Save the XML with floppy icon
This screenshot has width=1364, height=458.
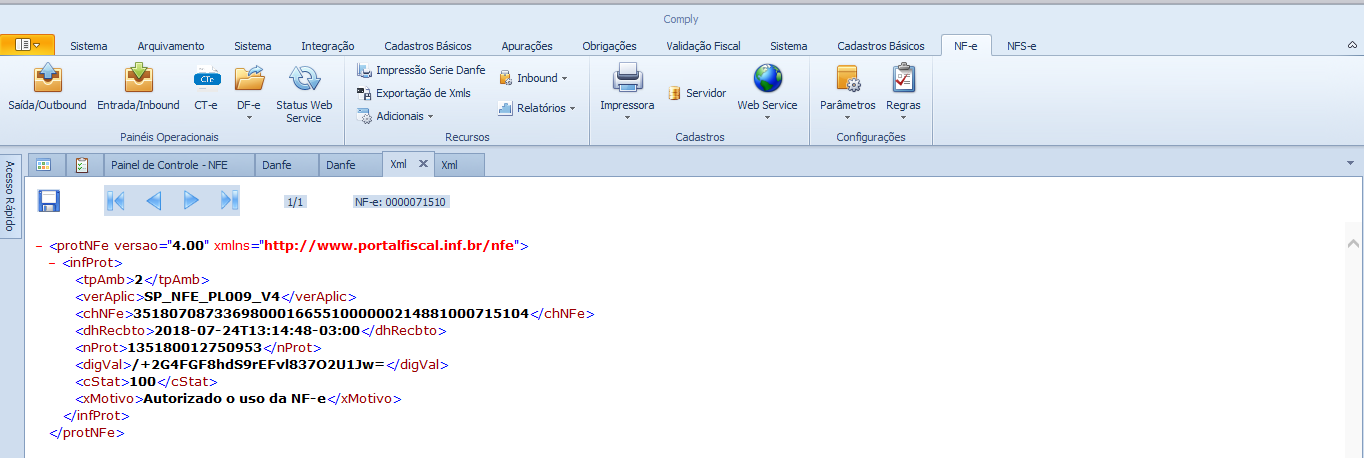(x=49, y=201)
